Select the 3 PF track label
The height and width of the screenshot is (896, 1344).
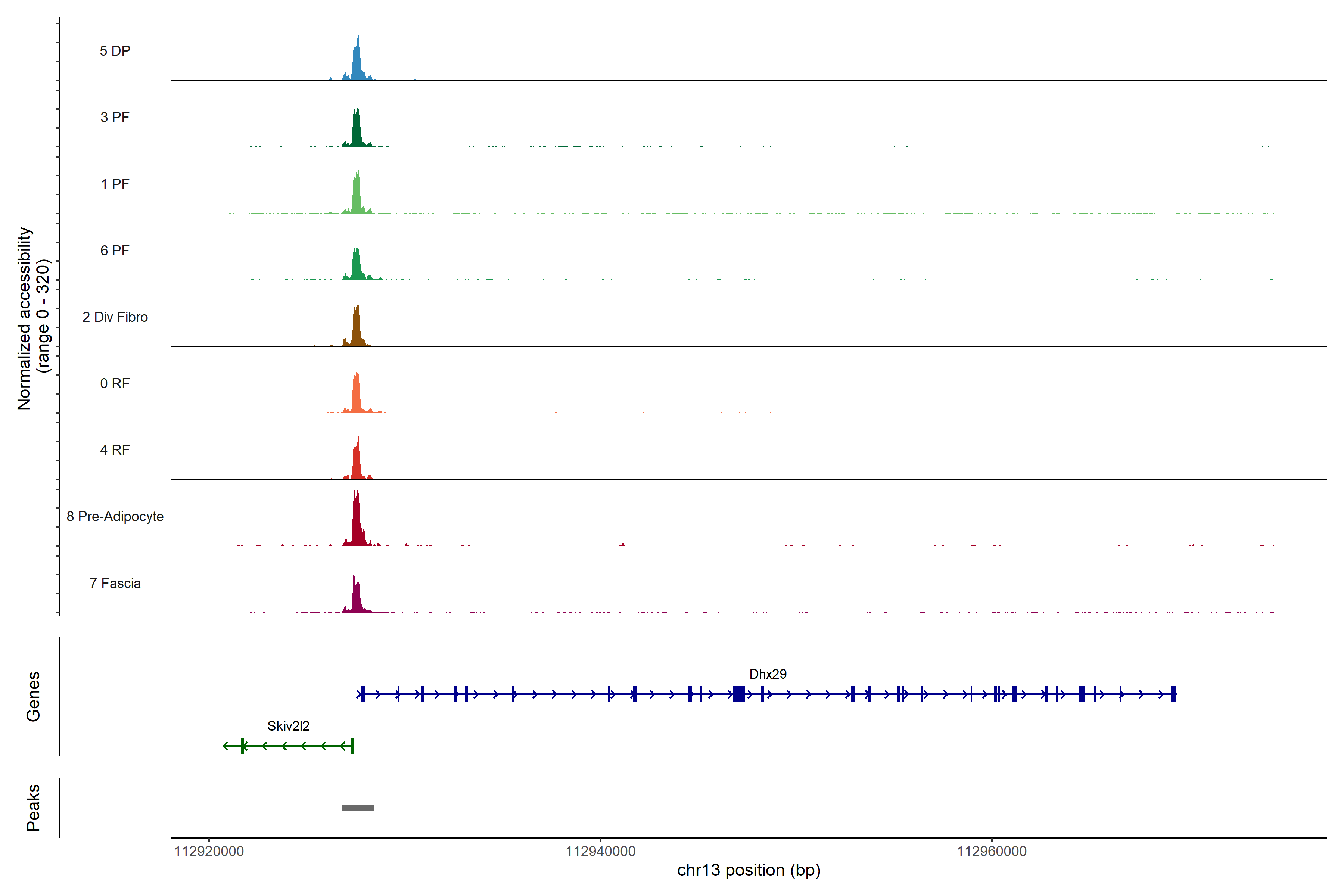(x=115, y=117)
